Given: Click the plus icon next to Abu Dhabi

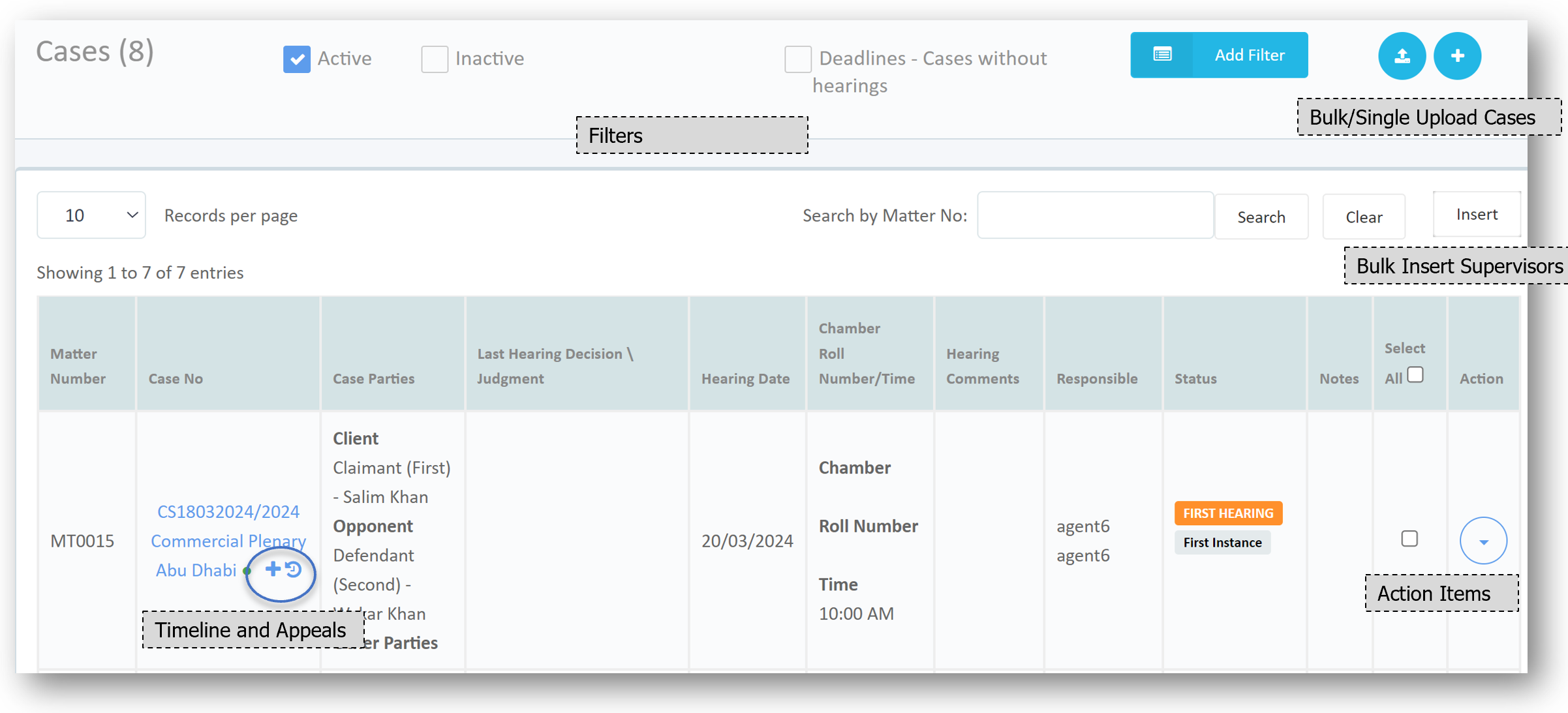Looking at the screenshot, I should point(273,569).
